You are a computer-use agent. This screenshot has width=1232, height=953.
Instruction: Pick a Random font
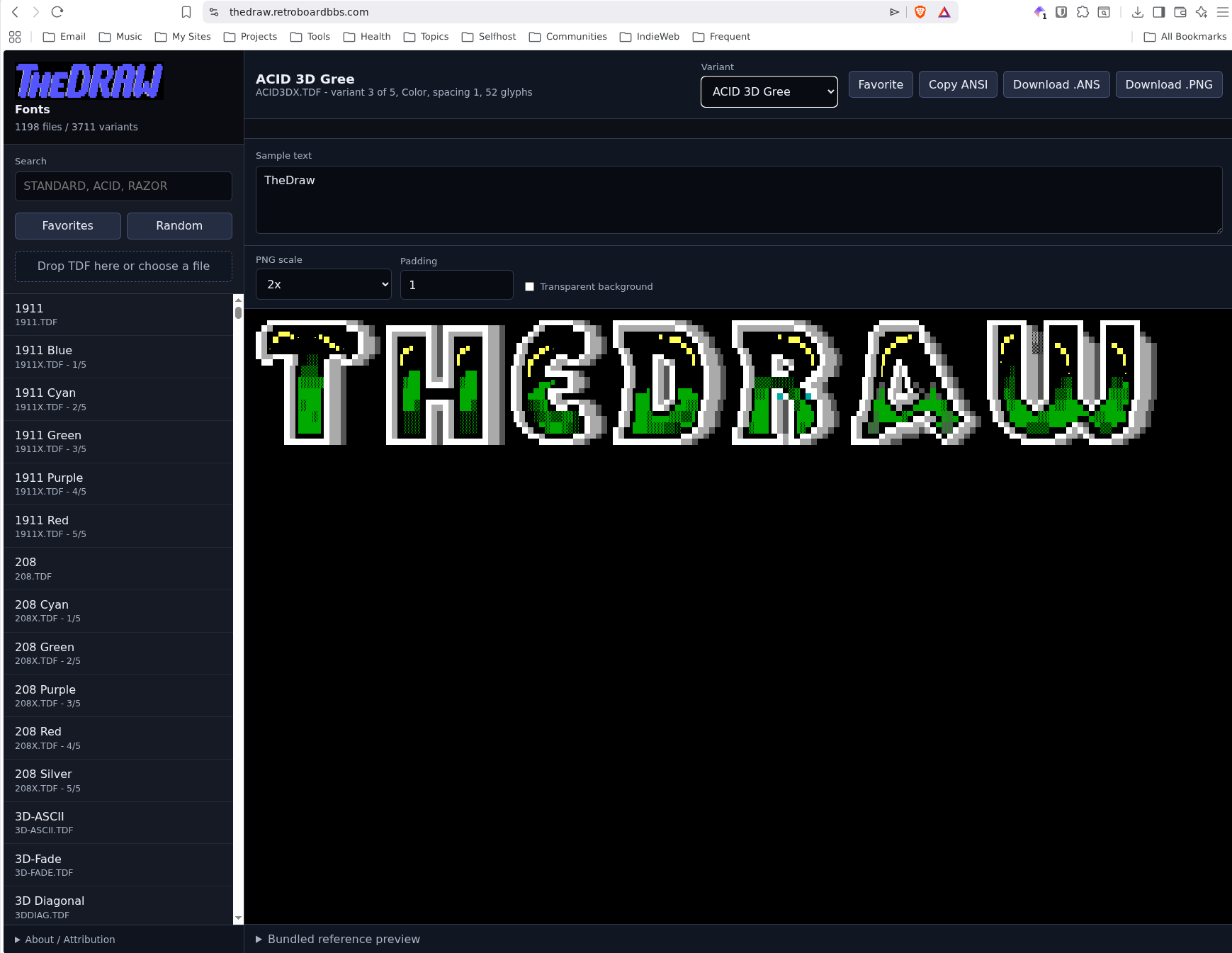(x=179, y=225)
